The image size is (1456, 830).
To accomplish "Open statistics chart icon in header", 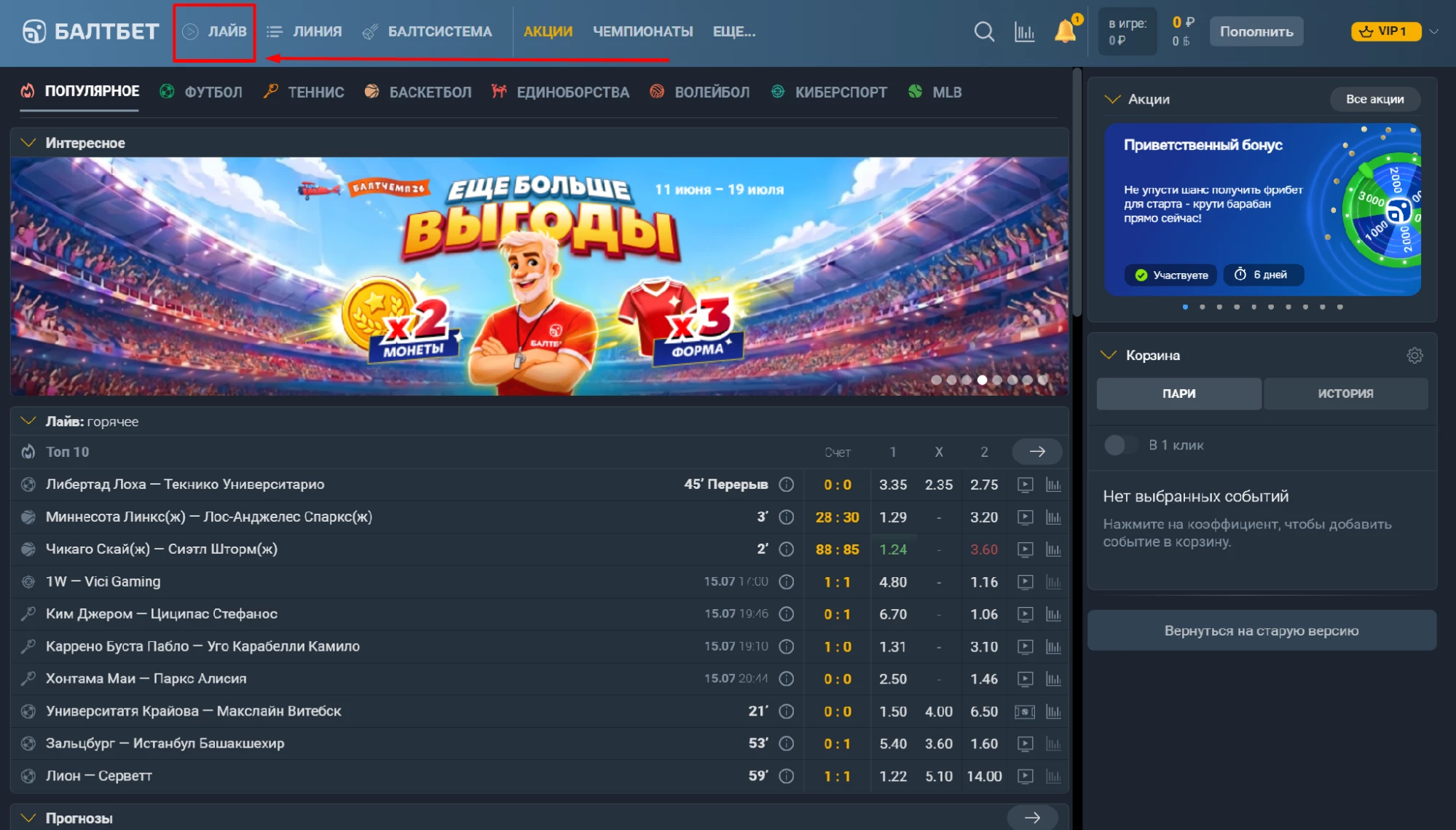I will (1024, 31).
